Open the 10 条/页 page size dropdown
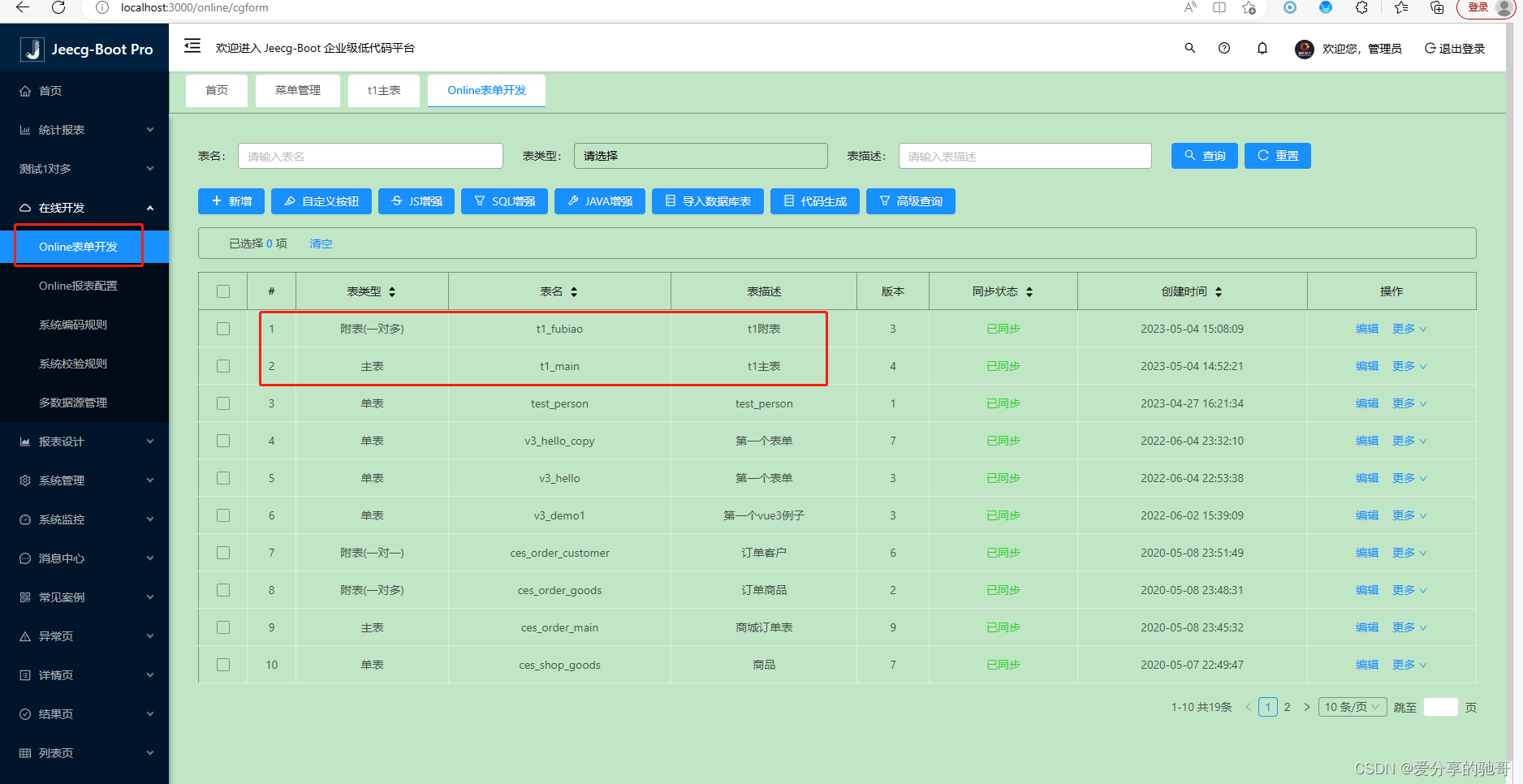Screen dimensions: 1523x784 click(1353, 707)
